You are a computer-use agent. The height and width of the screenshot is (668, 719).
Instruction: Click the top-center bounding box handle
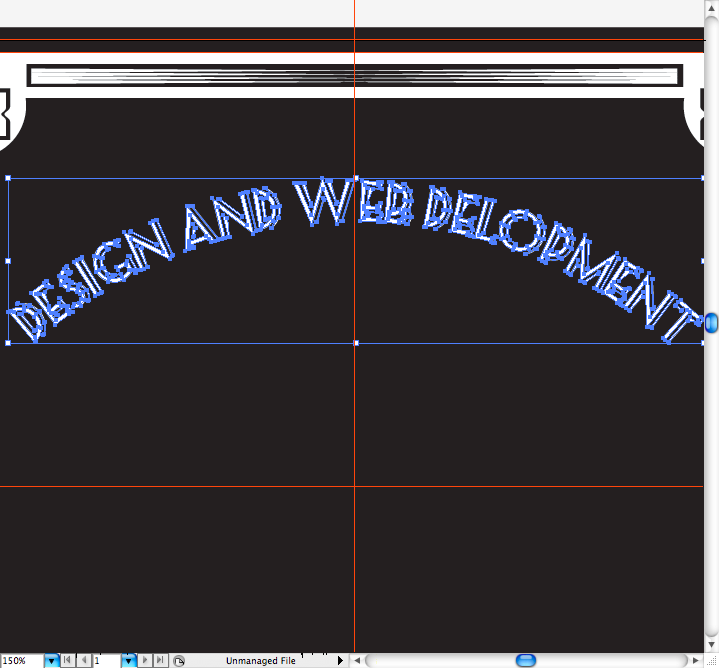pyautogui.click(x=356, y=178)
